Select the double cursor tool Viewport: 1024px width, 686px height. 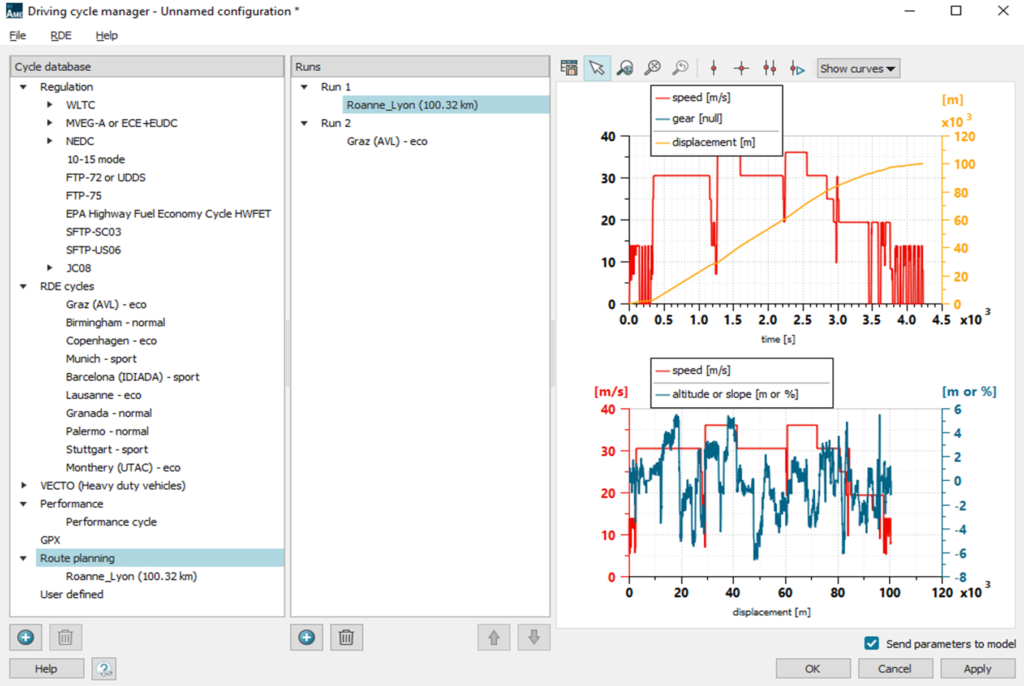coord(769,68)
